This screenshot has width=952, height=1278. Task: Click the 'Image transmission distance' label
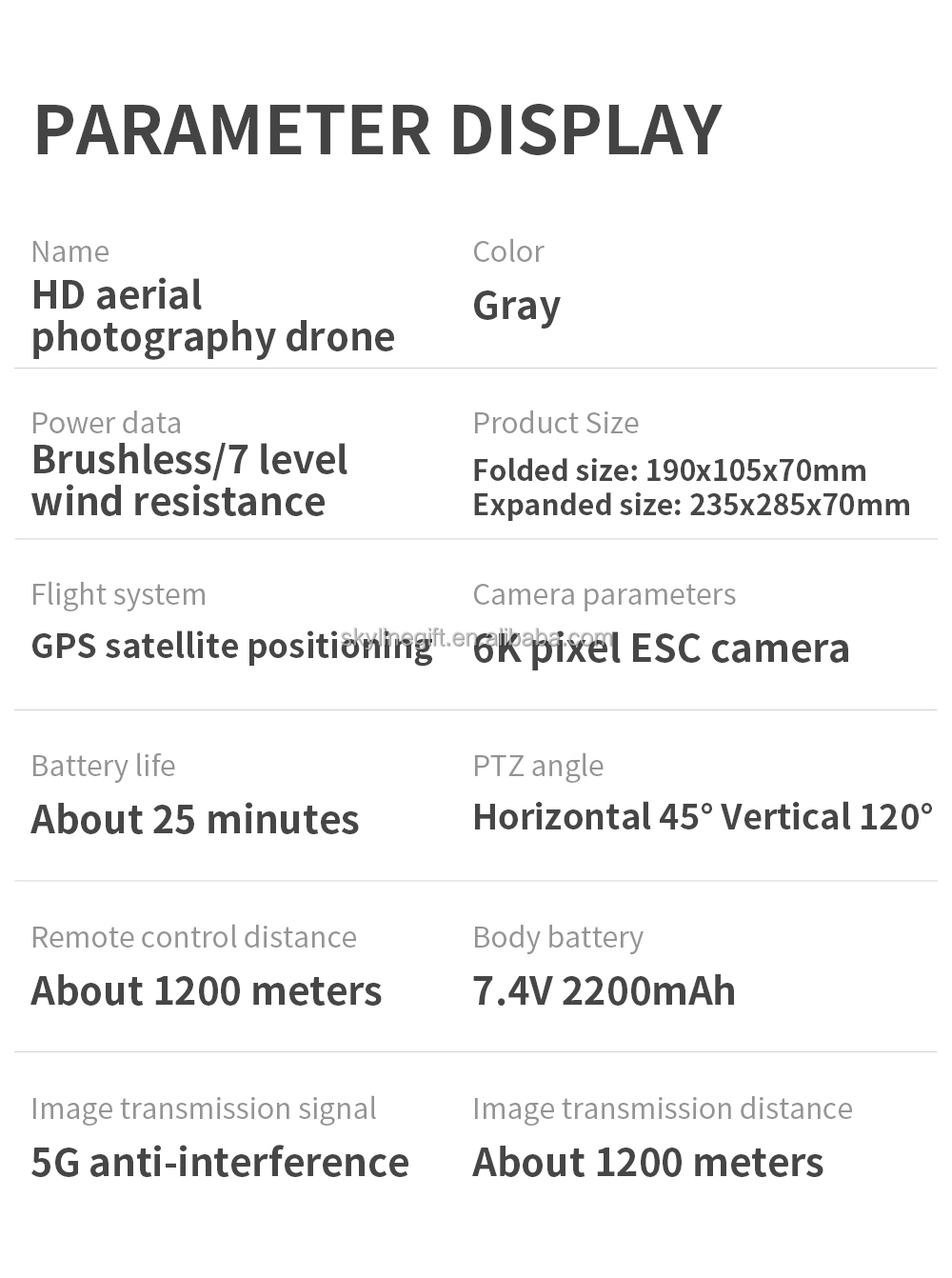click(x=662, y=1108)
